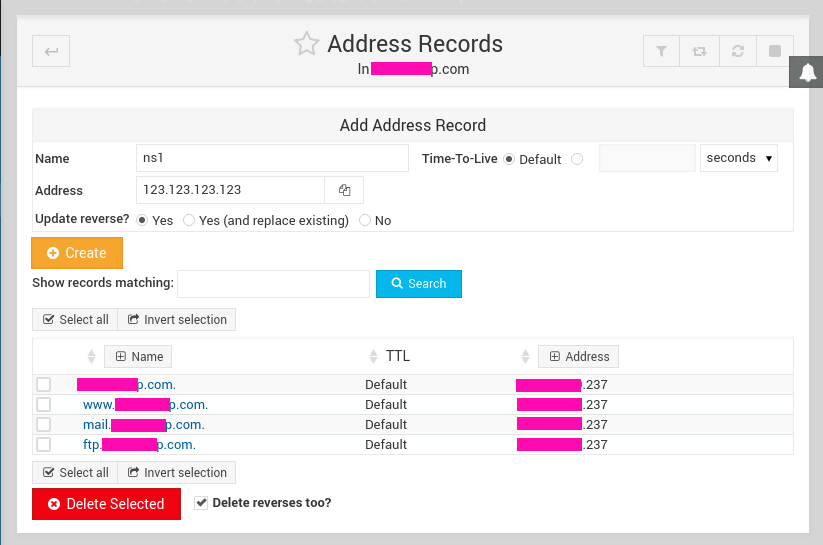823x545 pixels.
Task: Click the square stop icon in header
Action: point(775,52)
